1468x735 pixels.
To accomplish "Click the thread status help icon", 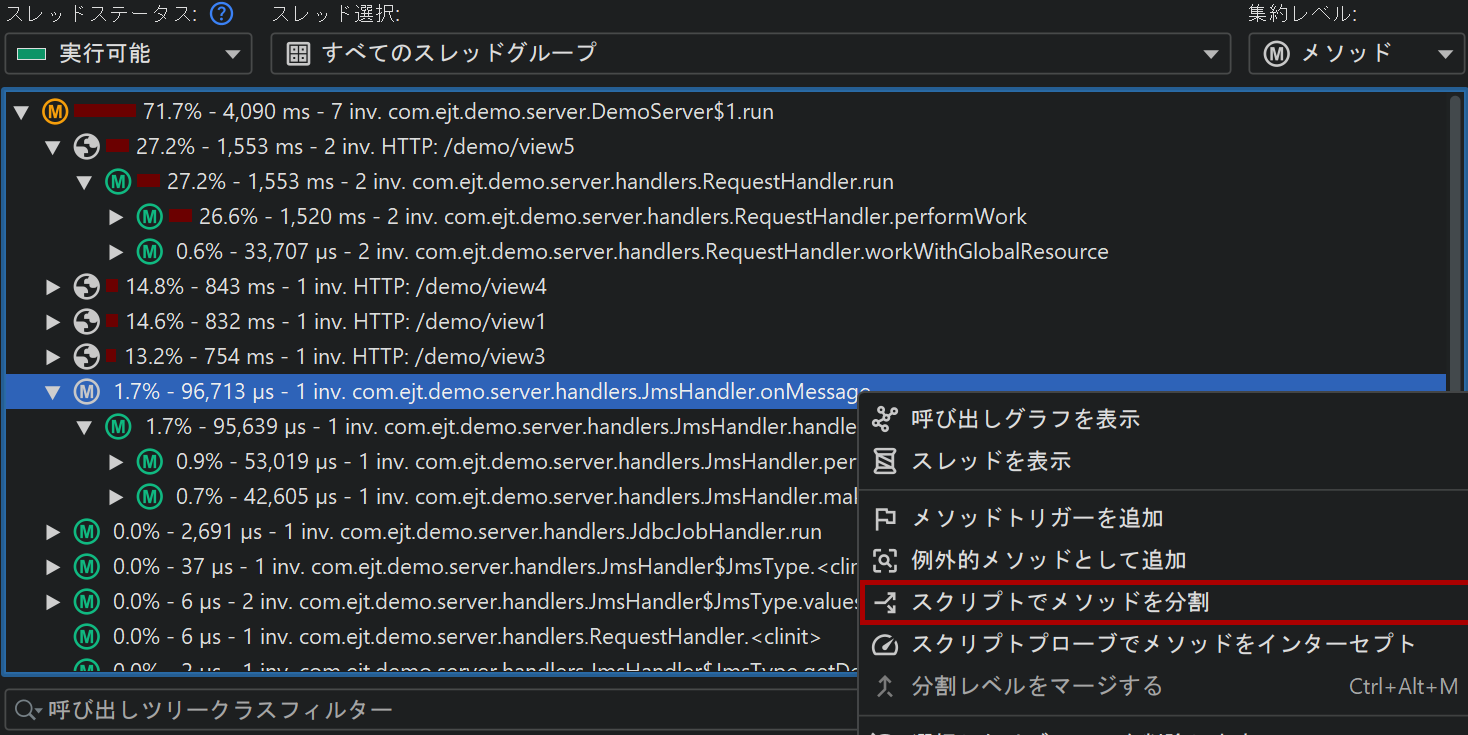I will (222, 14).
